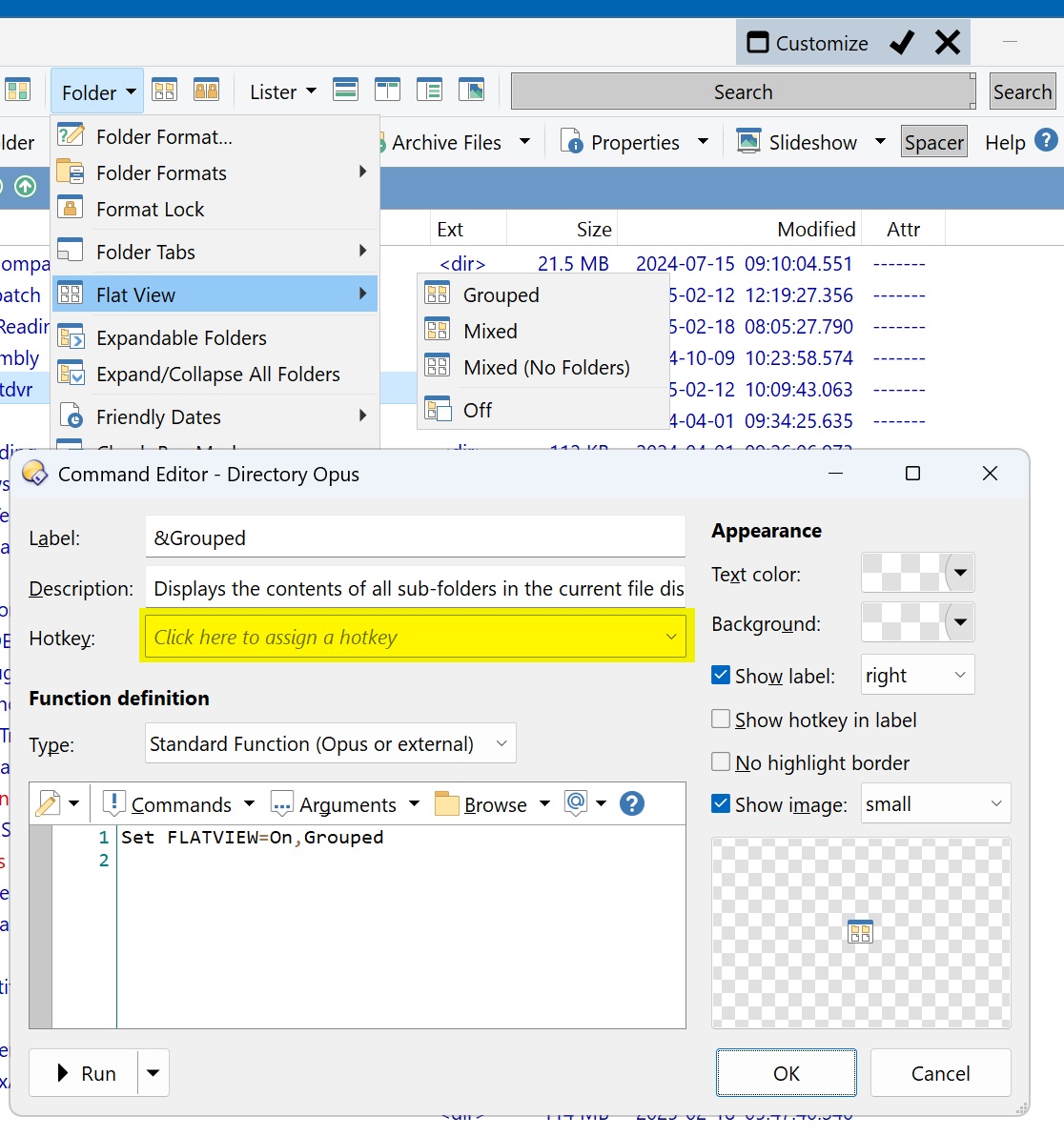Click the Format Lock padlock menu icon

point(71,209)
